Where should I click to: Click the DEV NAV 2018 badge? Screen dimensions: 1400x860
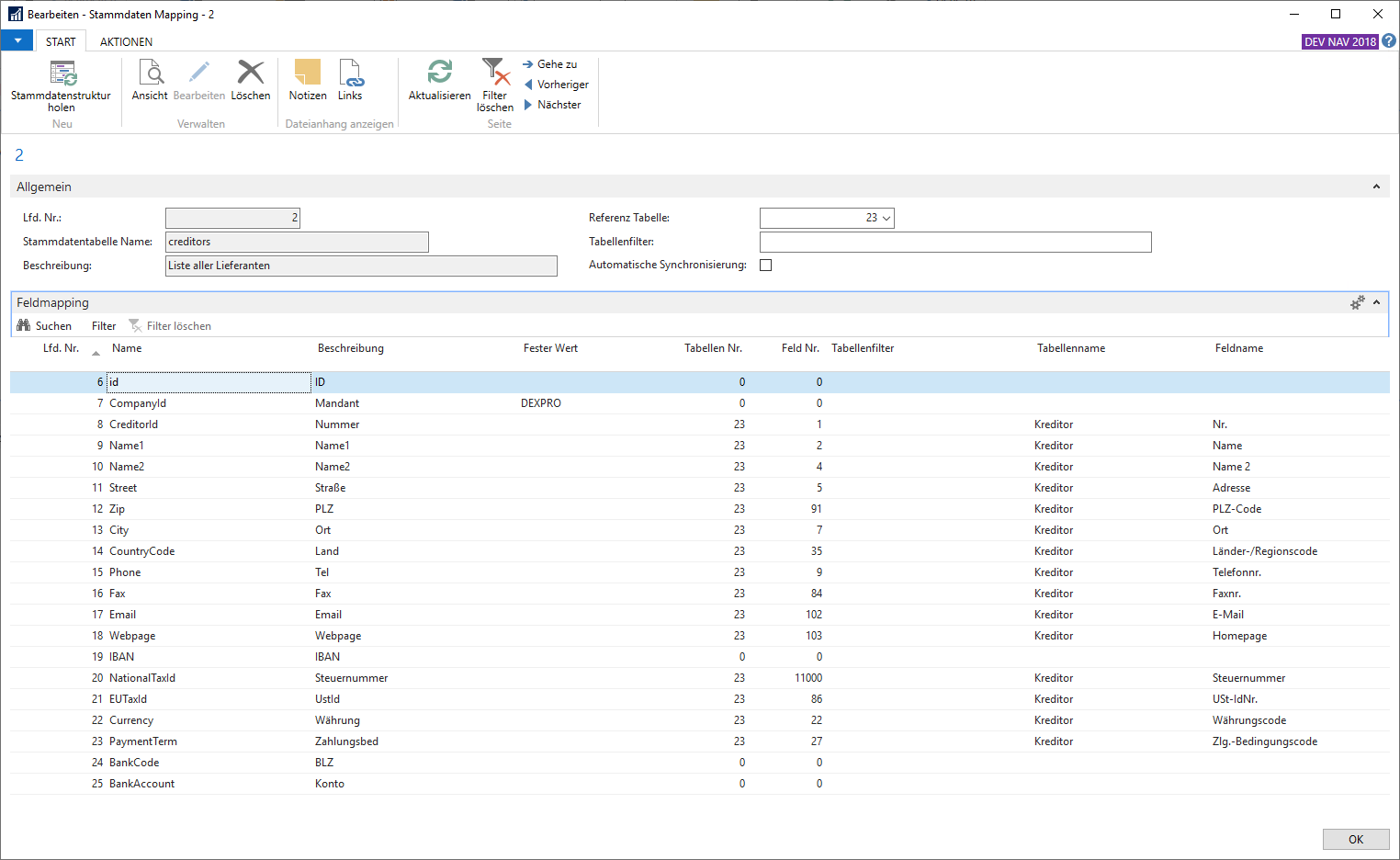click(x=1340, y=41)
